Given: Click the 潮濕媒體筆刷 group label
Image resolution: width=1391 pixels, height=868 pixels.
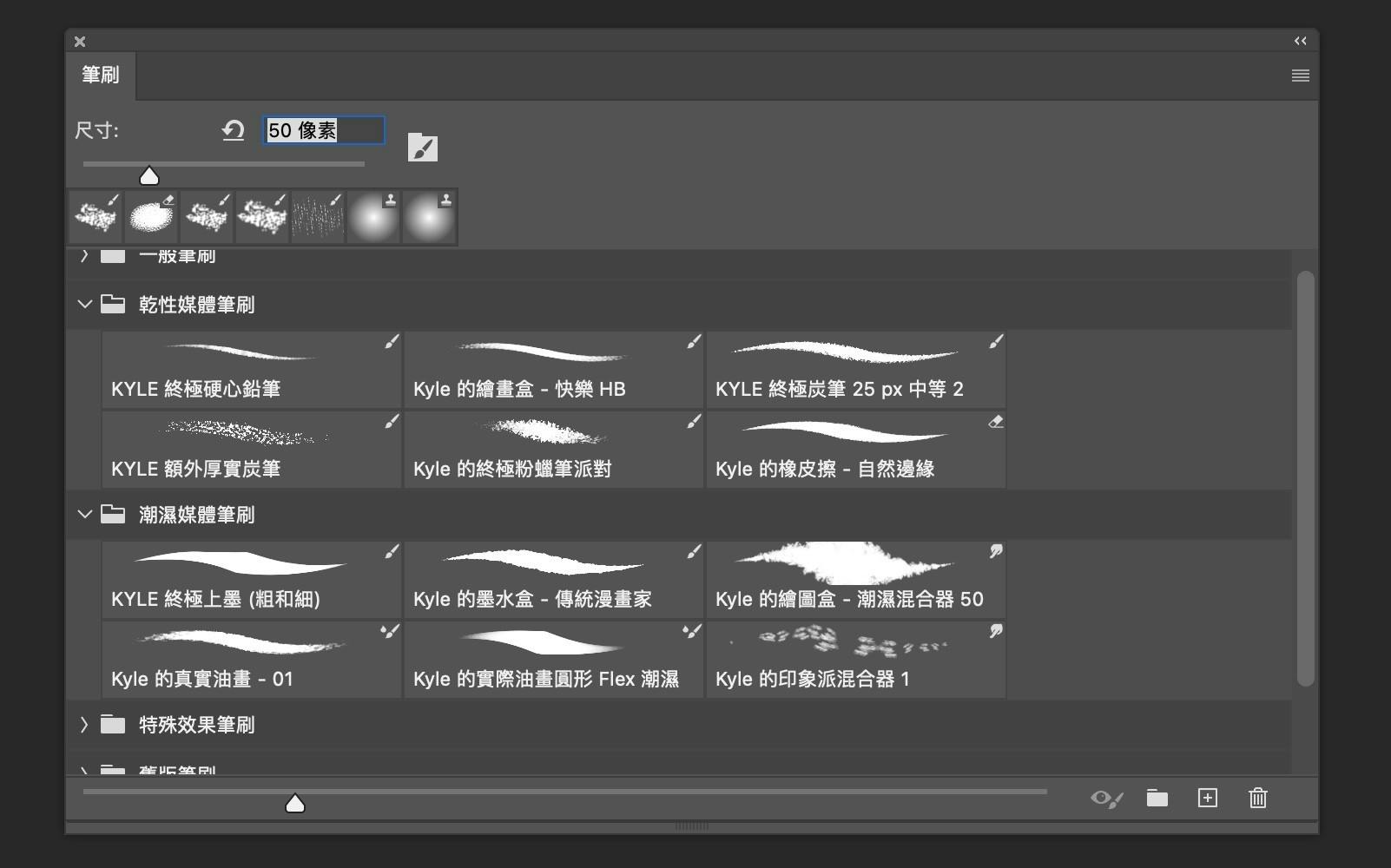Looking at the screenshot, I should 197,515.
